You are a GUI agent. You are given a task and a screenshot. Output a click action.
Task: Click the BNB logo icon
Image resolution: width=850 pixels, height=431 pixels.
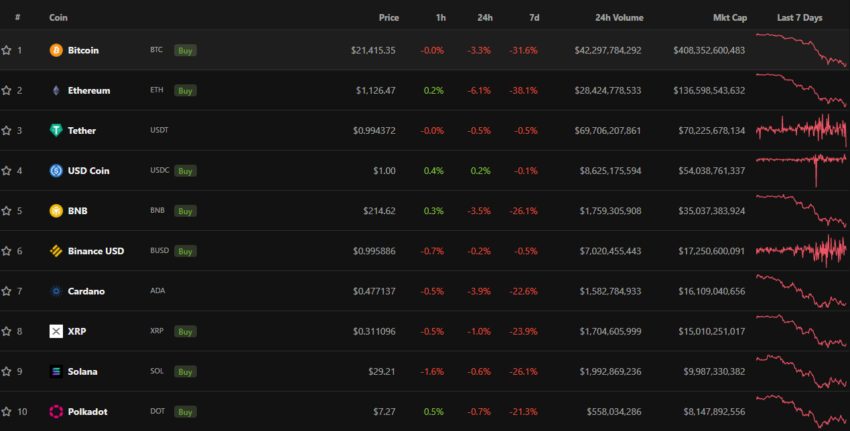pos(56,211)
